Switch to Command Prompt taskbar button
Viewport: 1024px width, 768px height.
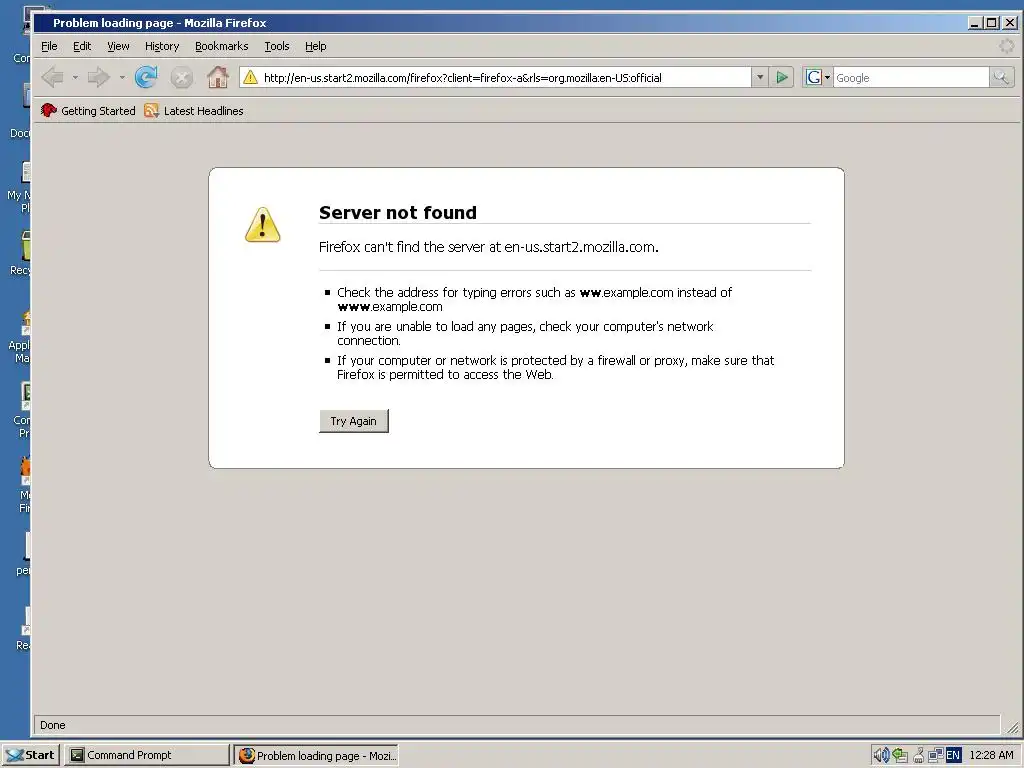pyautogui.click(x=147, y=755)
